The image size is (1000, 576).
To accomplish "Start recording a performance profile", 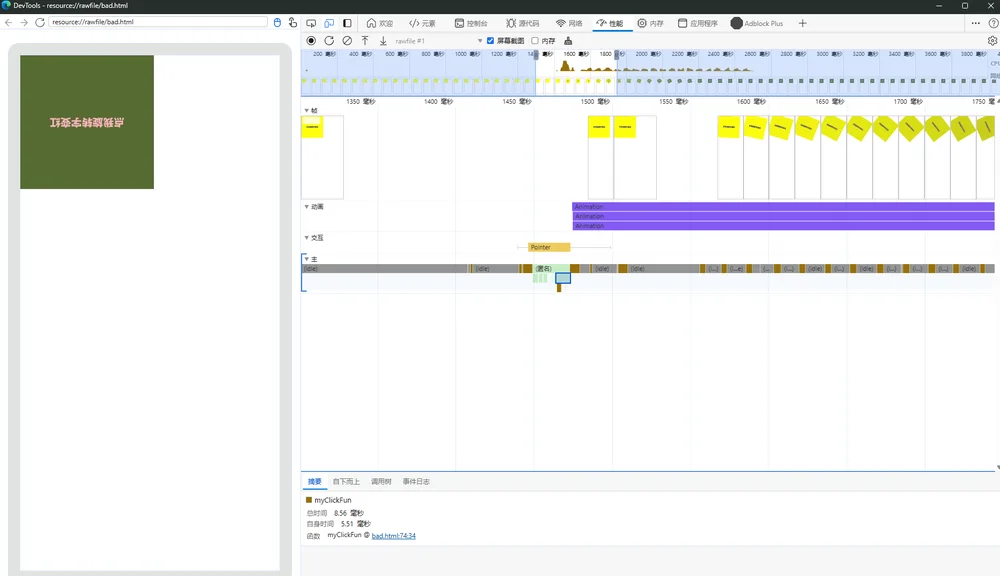I will click(311, 40).
